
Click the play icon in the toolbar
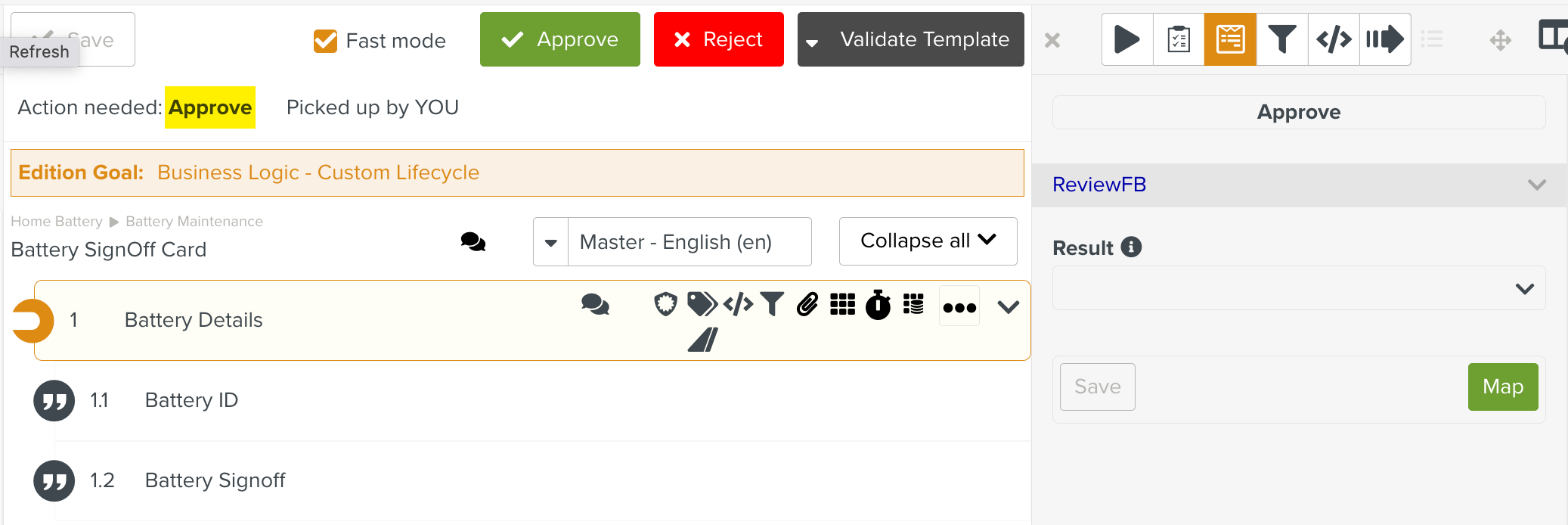click(x=1127, y=39)
